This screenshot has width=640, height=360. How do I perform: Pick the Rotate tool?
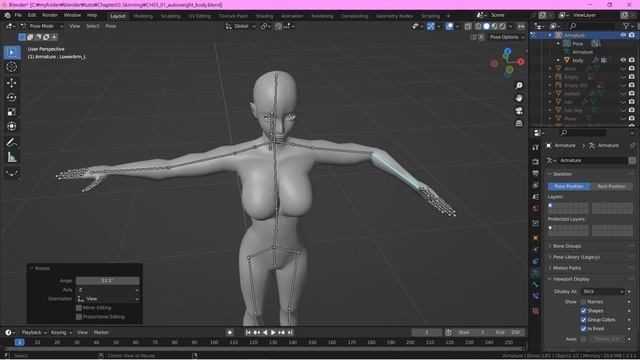11,97
